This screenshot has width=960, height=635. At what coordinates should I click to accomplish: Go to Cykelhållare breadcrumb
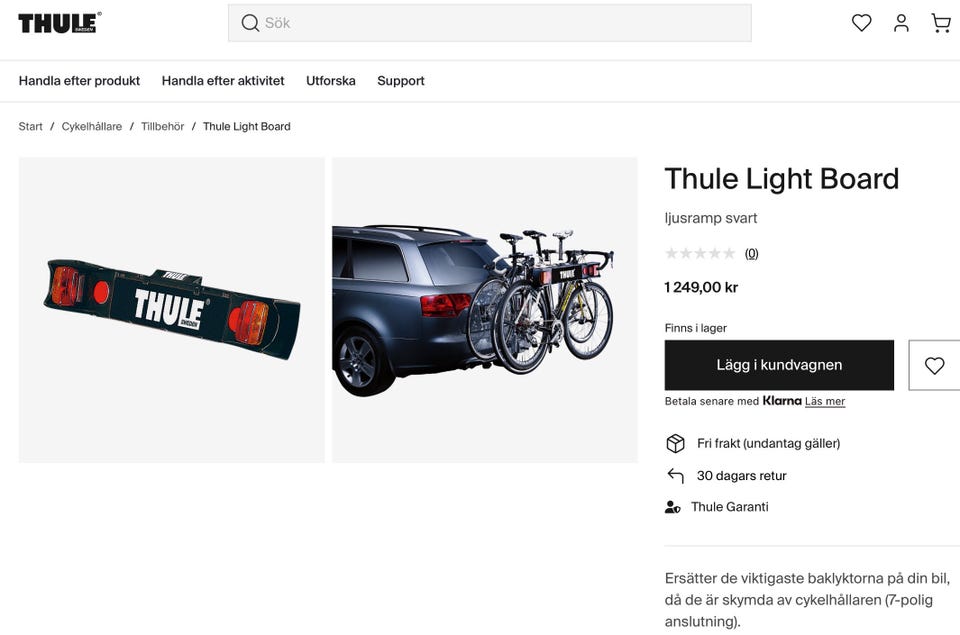pos(92,127)
